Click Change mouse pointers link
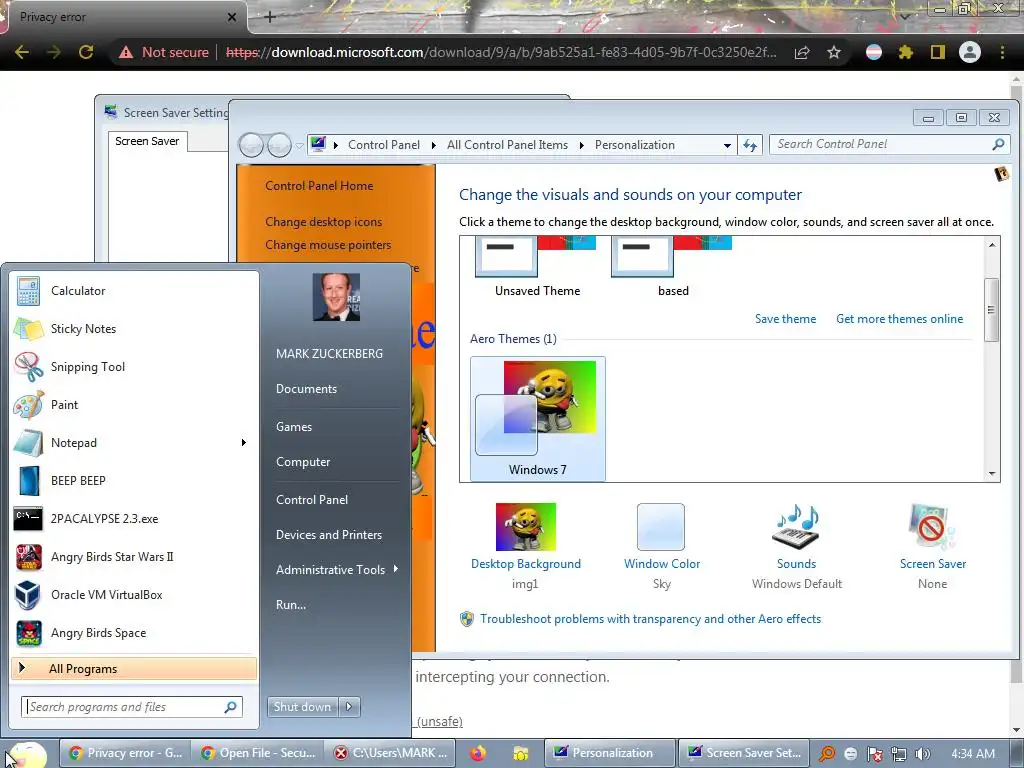Image resolution: width=1024 pixels, height=768 pixels. coord(328,245)
